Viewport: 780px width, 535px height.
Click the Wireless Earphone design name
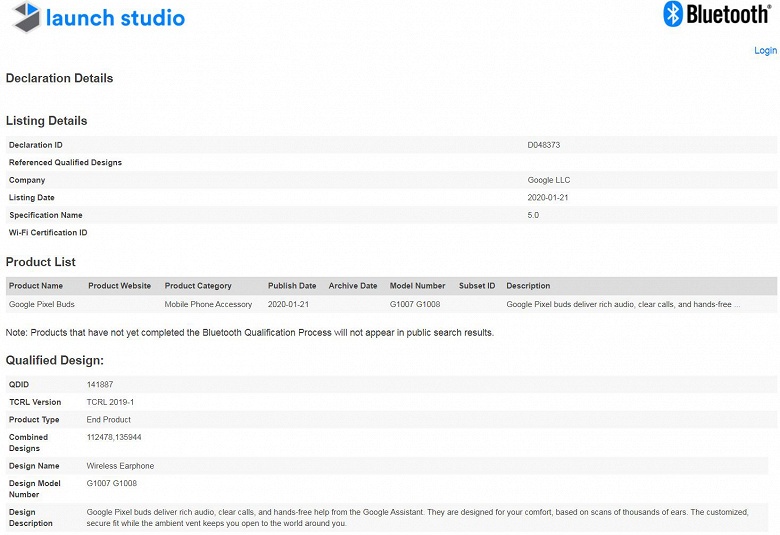click(x=121, y=466)
